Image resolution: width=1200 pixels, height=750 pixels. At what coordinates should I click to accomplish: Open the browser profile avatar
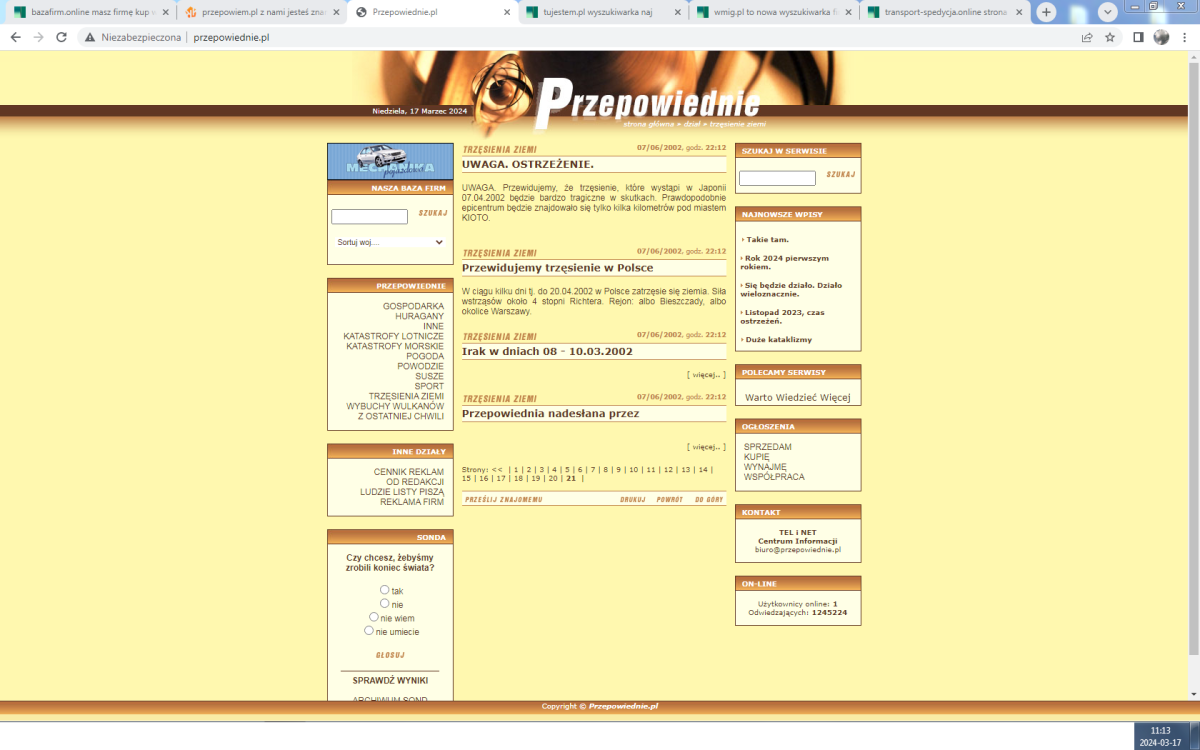tap(1161, 37)
